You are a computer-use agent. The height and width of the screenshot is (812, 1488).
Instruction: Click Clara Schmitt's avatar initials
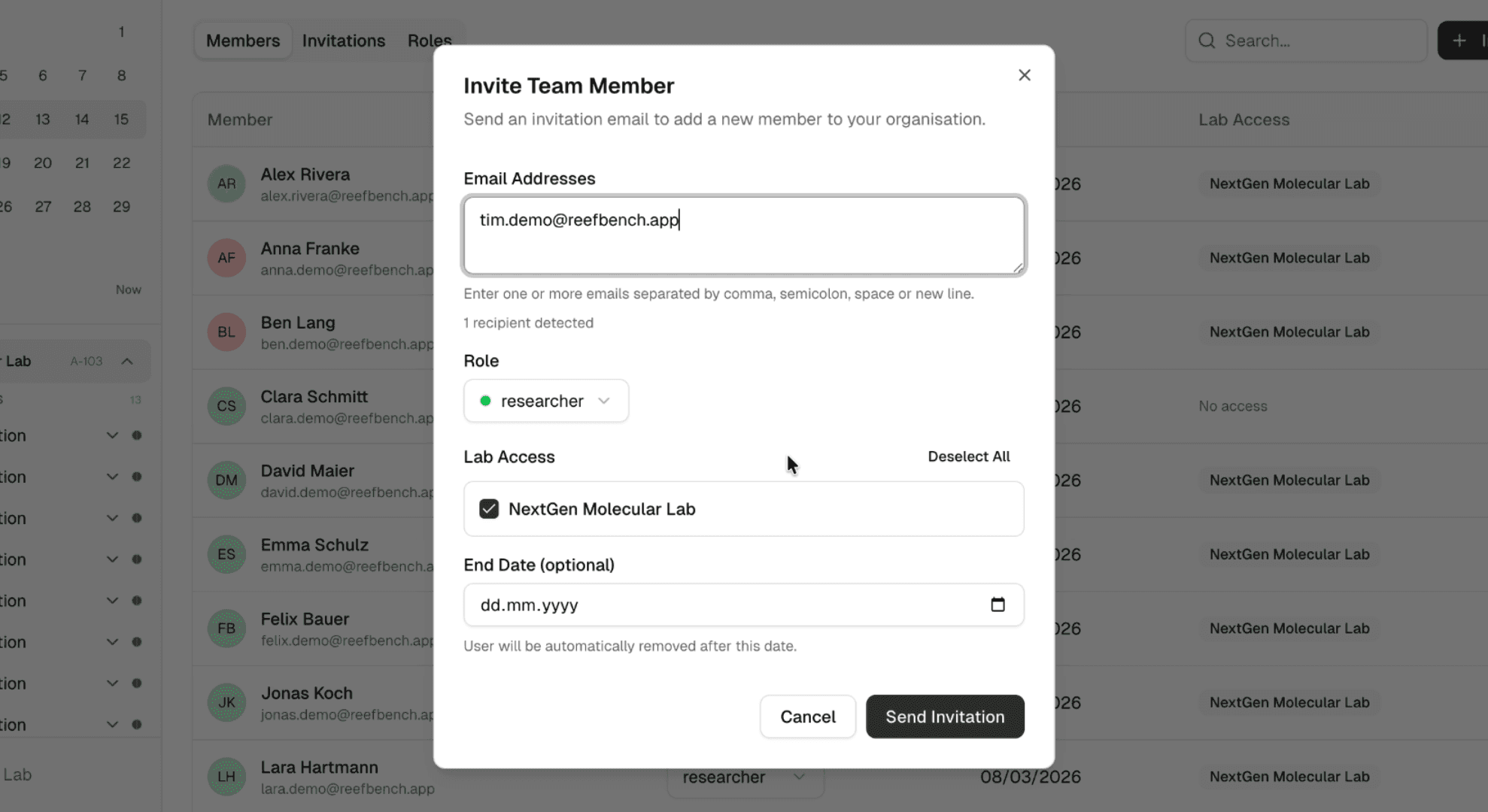coord(226,406)
